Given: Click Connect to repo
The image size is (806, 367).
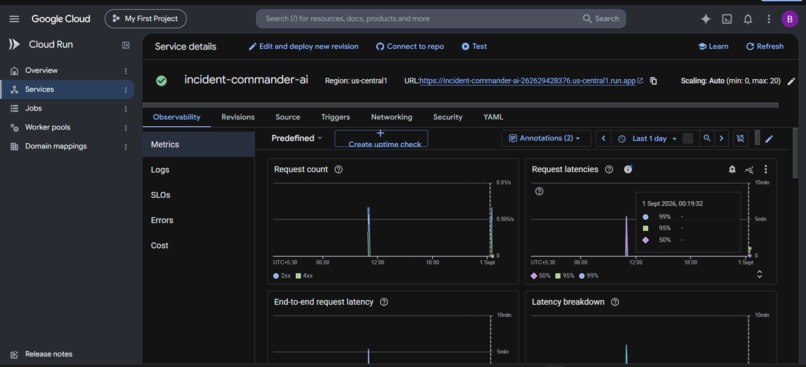Looking at the screenshot, I should (410, 46).
